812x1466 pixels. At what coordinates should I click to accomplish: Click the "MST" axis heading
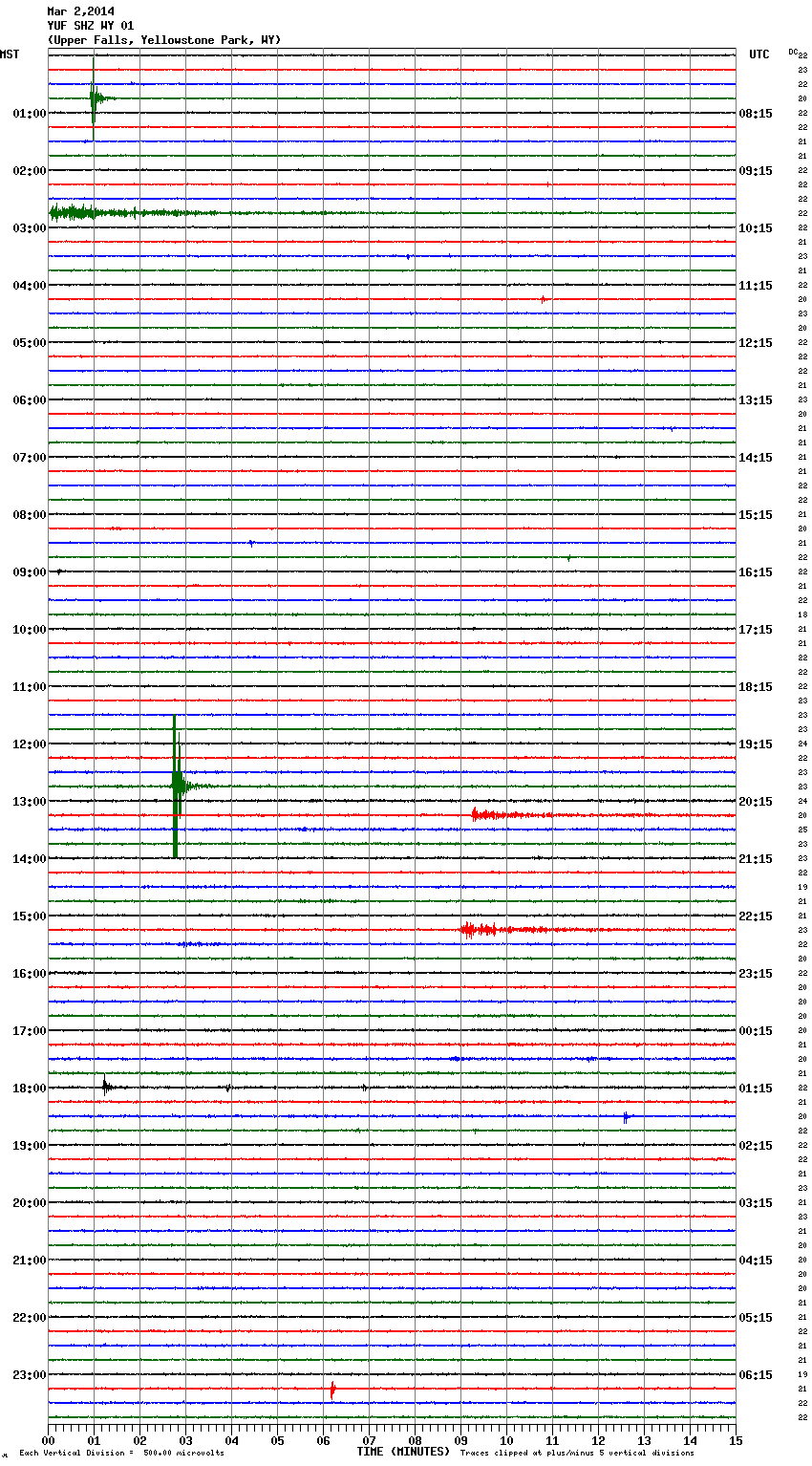point(10,54)
